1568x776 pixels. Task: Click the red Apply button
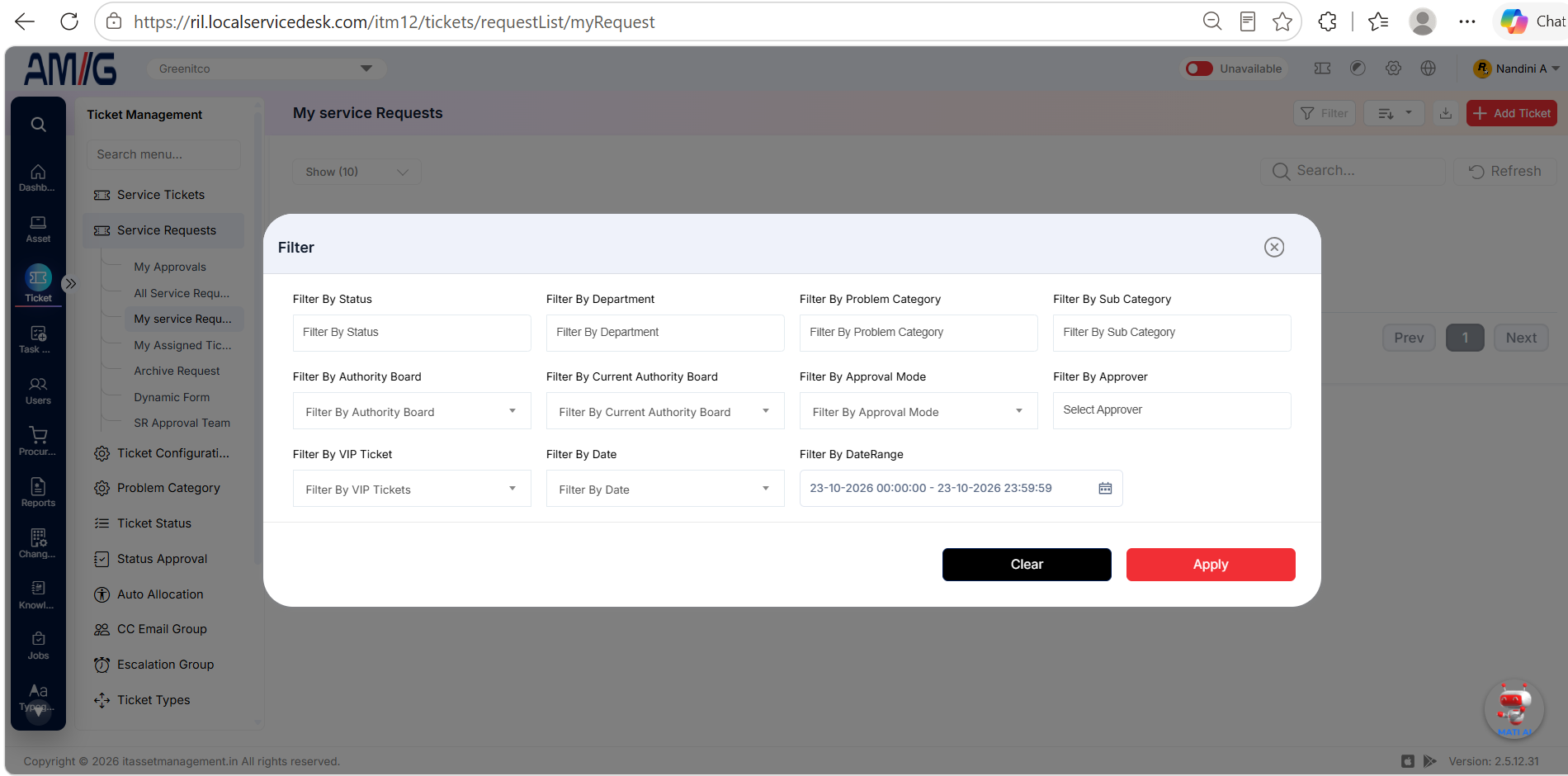point(1211,565)
